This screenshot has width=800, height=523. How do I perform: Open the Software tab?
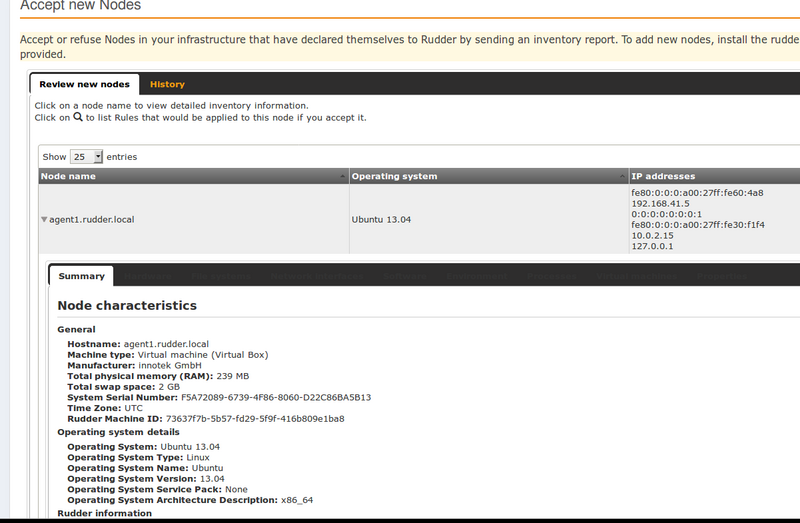(x=405, y=276)
